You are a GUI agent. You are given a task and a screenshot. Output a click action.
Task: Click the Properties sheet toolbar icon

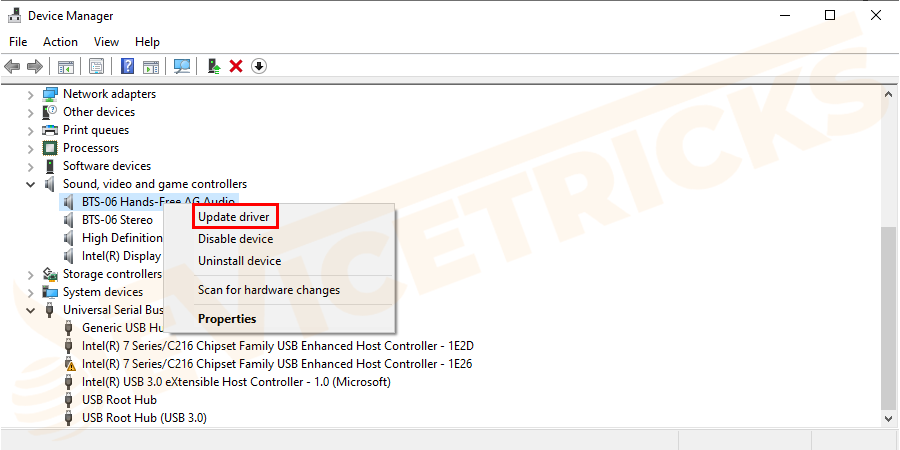[96, 67]
